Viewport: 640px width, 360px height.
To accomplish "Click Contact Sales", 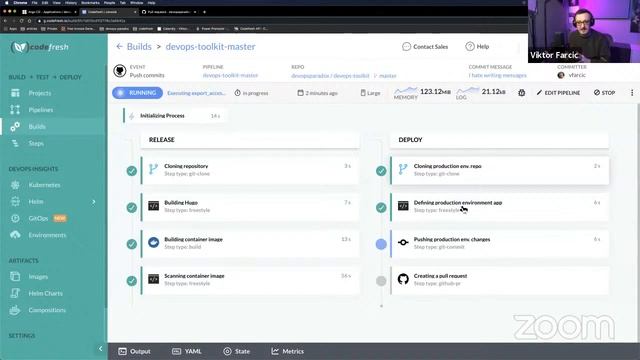I will [x=425, y=47].
